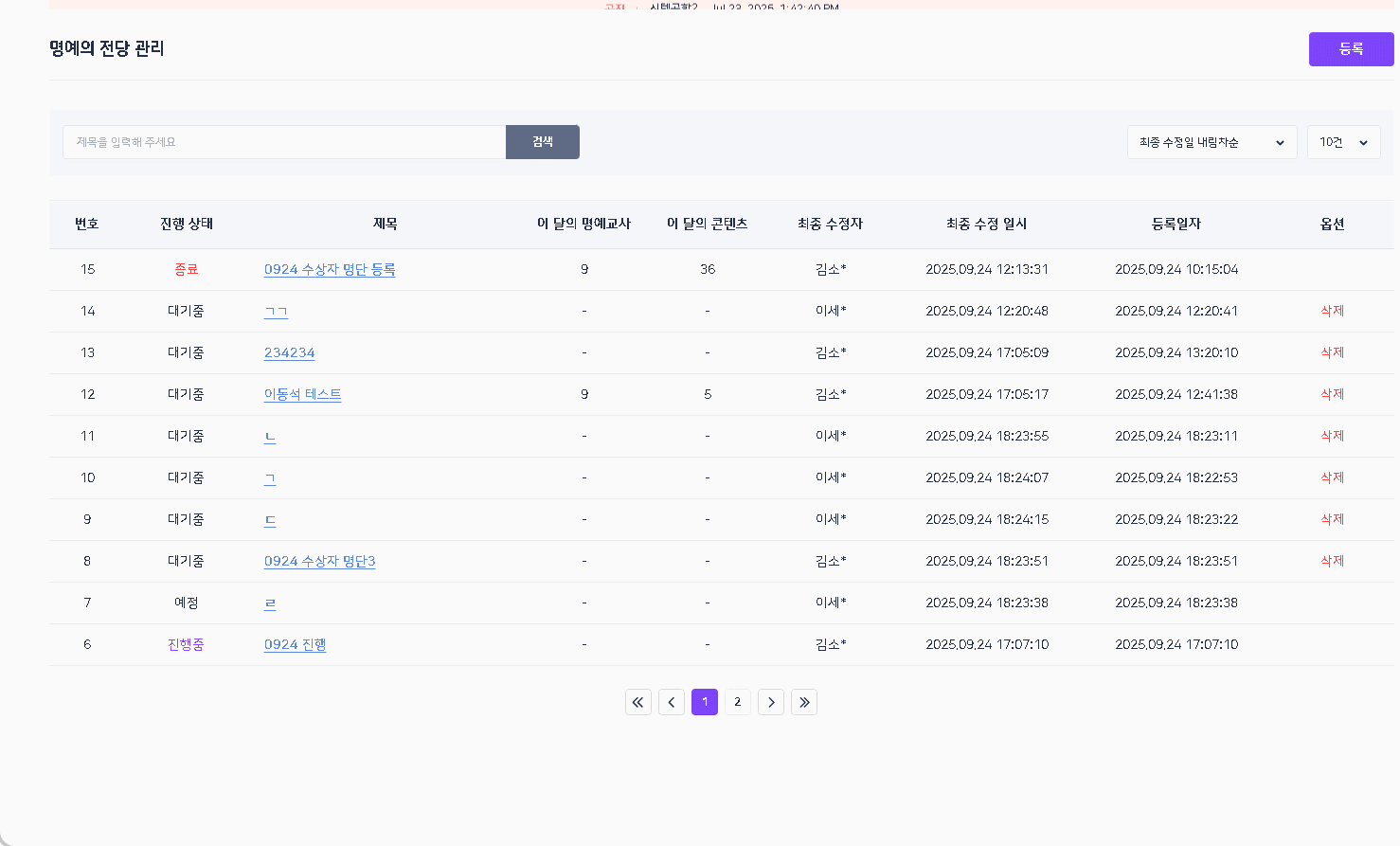Viewport: 1400px width, 846px height.
Task: Open the 이동석 테스트 title link
Action: click(x=302, y=395)
